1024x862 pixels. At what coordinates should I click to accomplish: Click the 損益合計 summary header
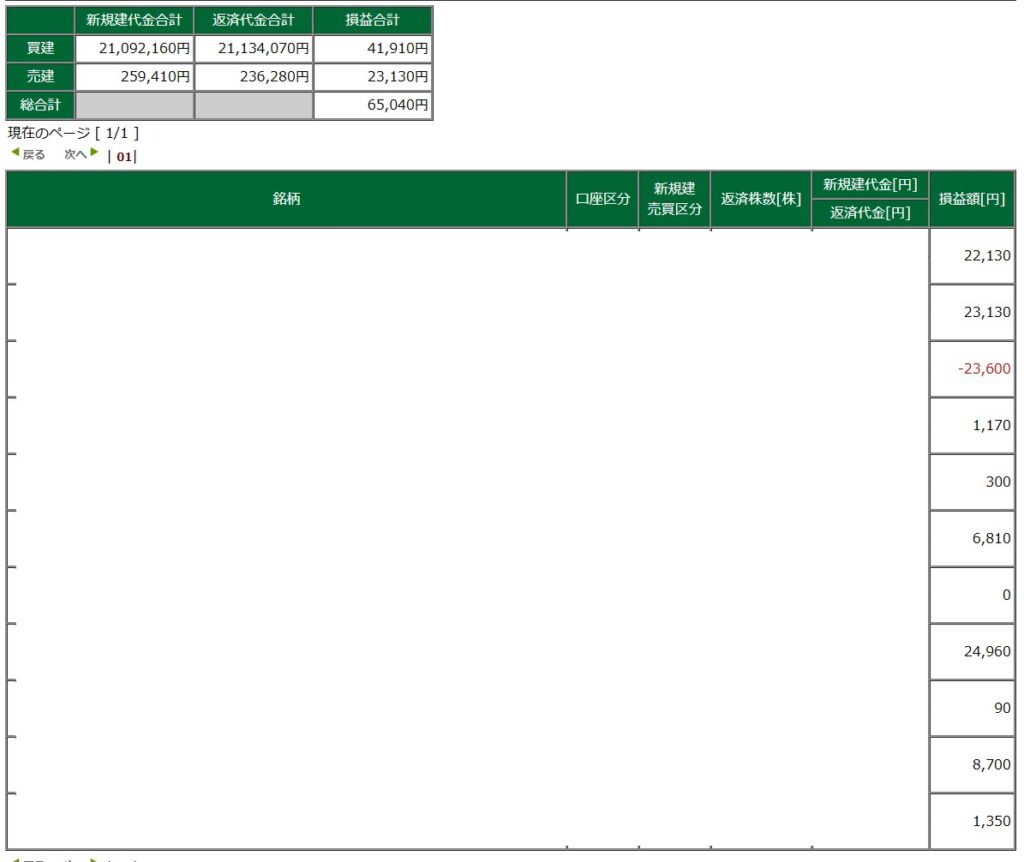(x=373, y=20)
